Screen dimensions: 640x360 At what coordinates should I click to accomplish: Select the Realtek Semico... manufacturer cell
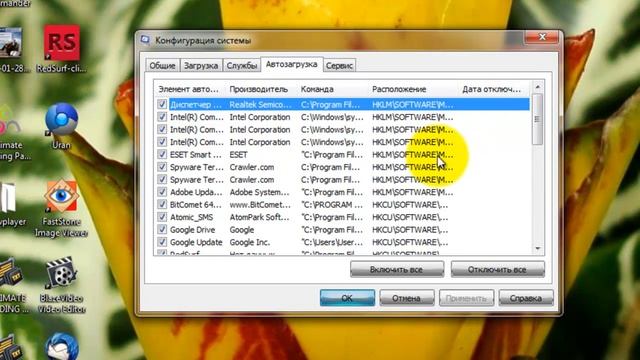260,104
